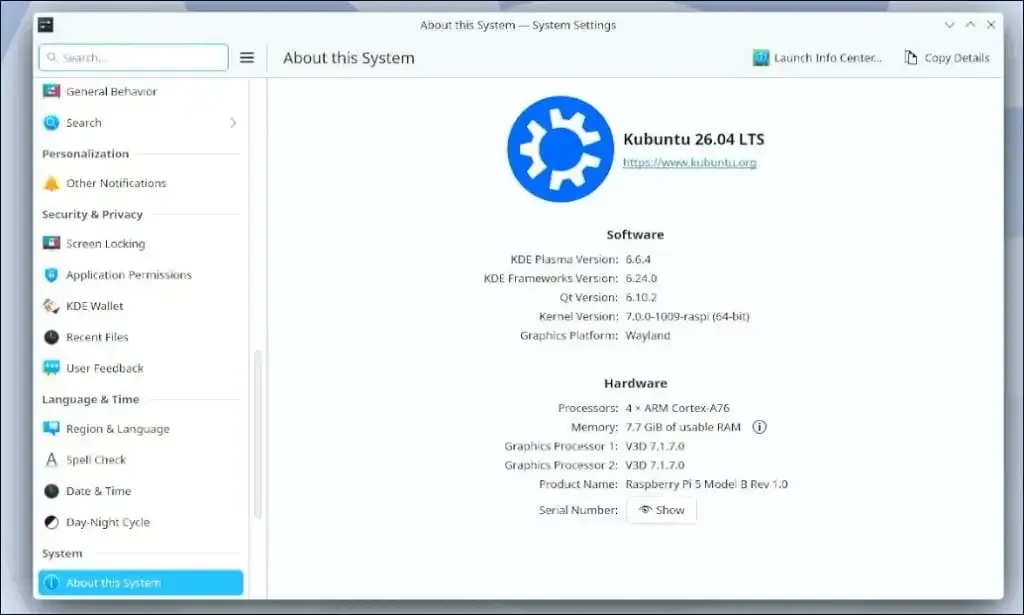
Task: Click the 4 × ARM Cortex-A76 text
Action: 677,408
